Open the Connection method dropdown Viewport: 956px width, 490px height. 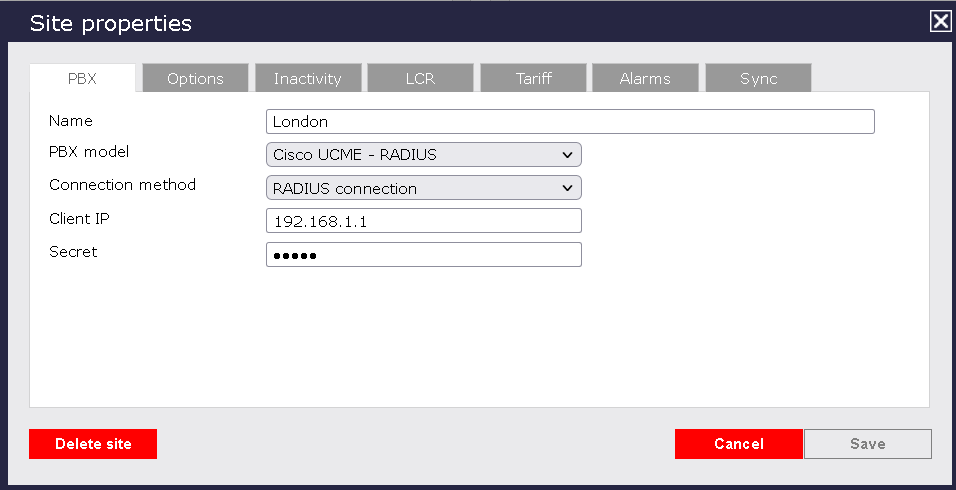click(x=423, y=188)
